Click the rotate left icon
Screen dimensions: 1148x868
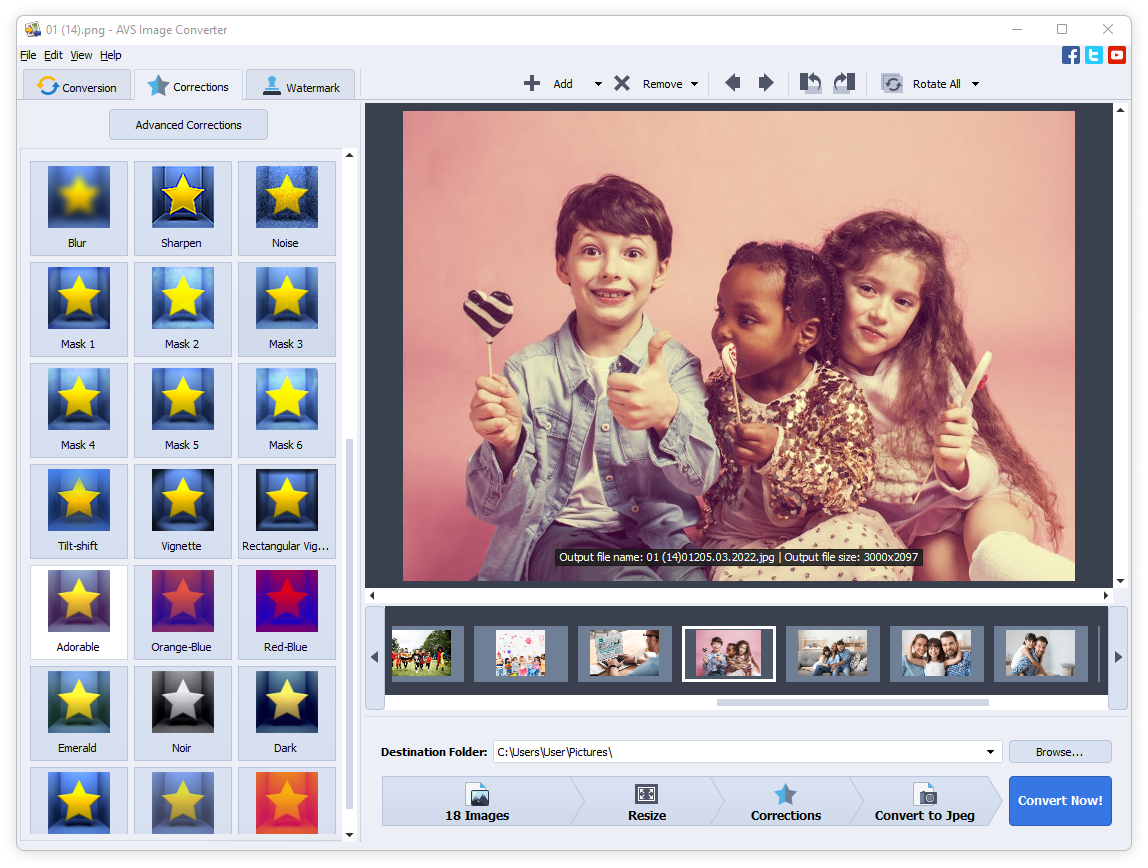[x=810, y=83]
